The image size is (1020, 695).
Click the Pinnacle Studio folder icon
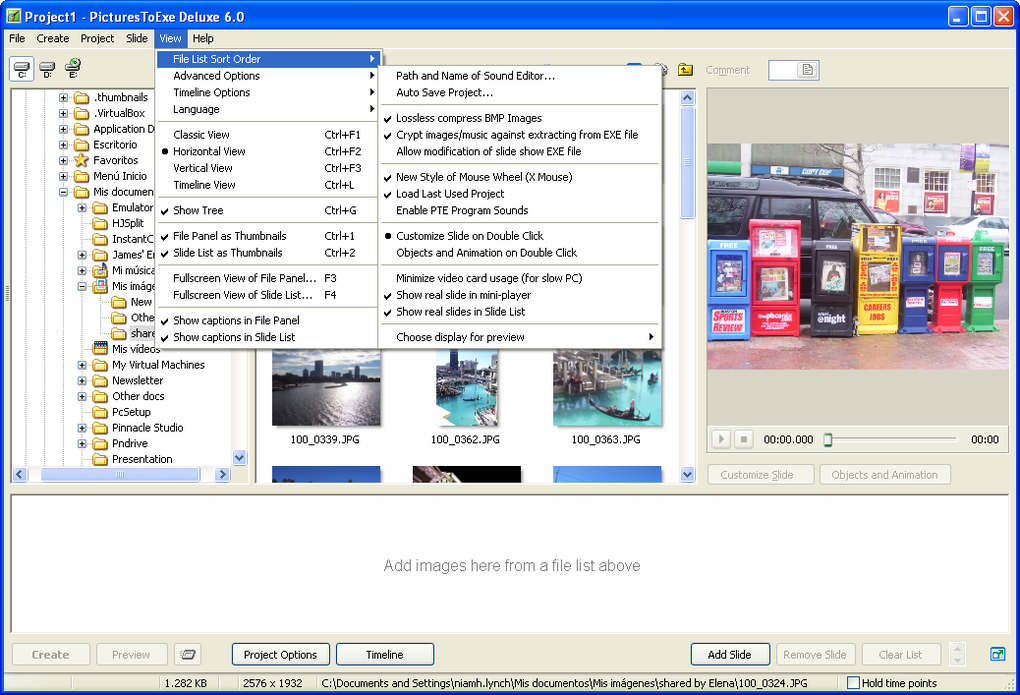point(100,428)
